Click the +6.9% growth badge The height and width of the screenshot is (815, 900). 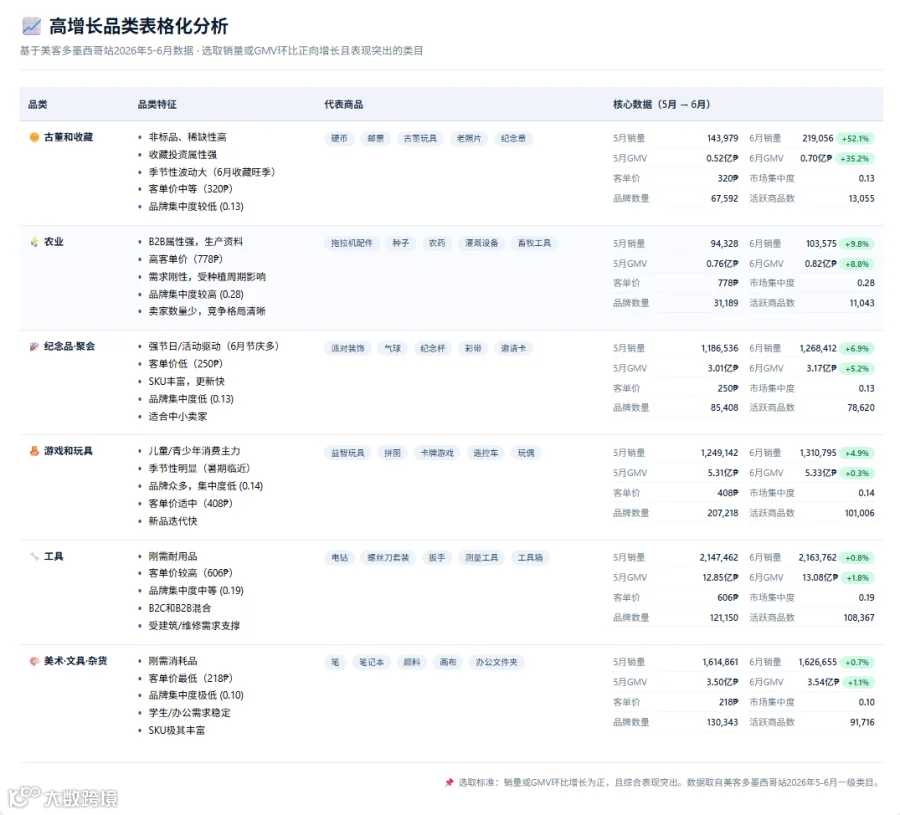coord(857,348)
